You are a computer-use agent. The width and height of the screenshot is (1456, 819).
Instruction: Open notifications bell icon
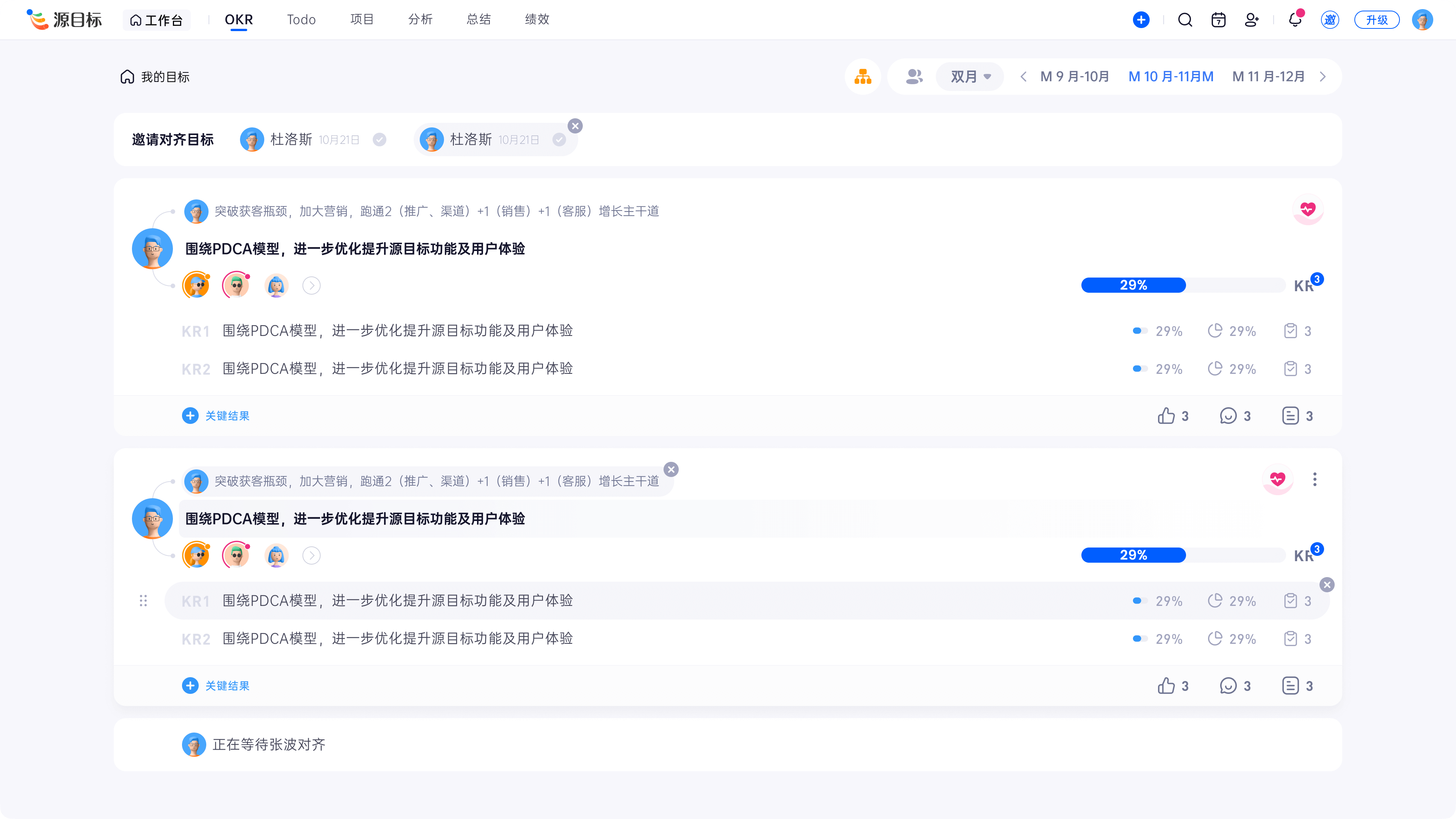click(1294, 20)
